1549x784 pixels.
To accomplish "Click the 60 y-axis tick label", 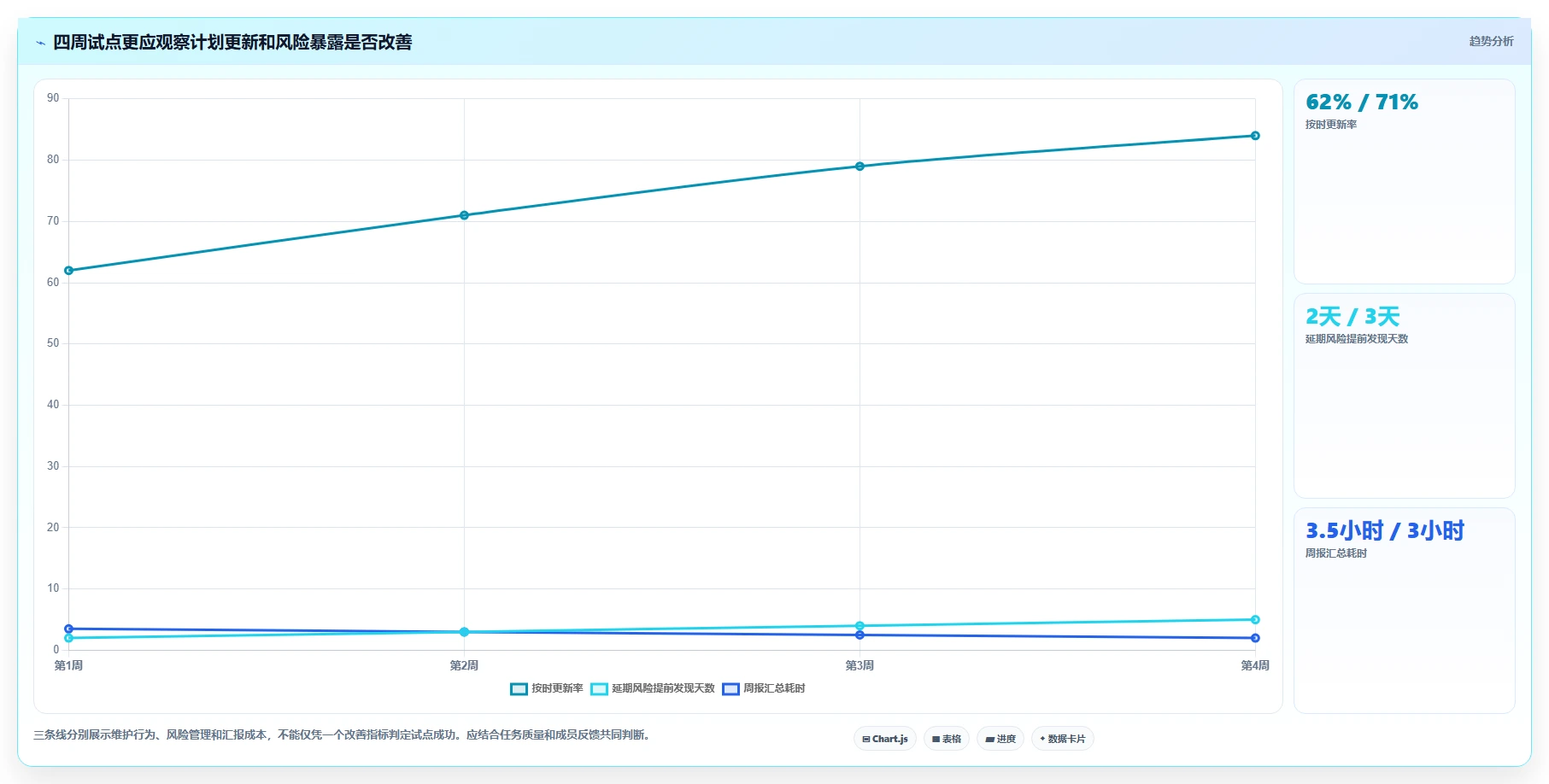I will pos(53,283).
